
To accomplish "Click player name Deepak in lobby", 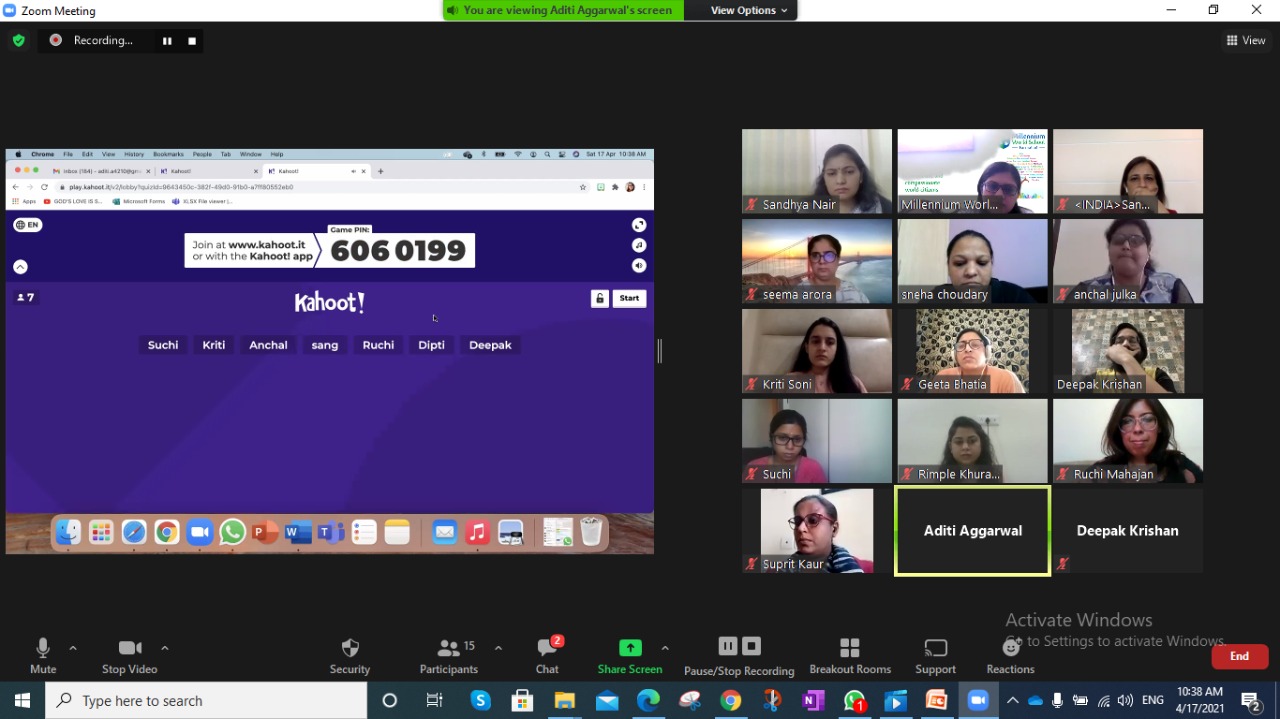I will click(490, 345).
